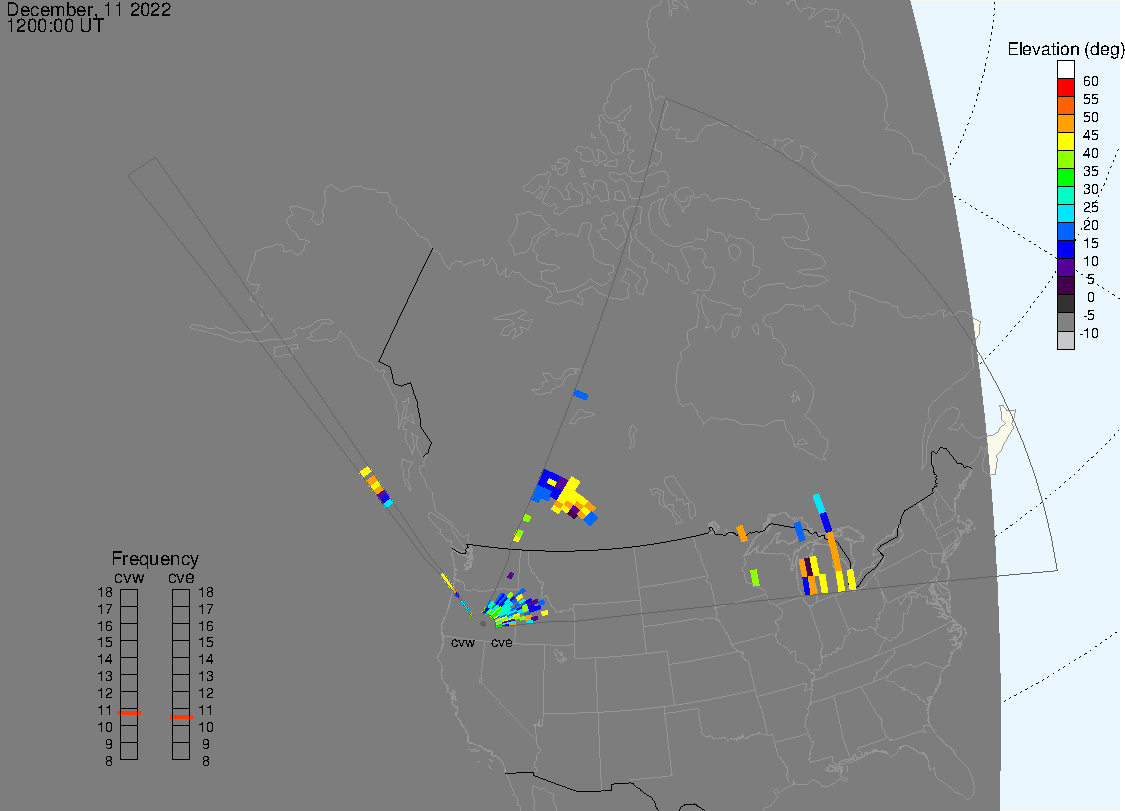Select the blue swatch between 15 and 20
This screenshot has width=1125, height=811.
click(x=1065, y=232)
